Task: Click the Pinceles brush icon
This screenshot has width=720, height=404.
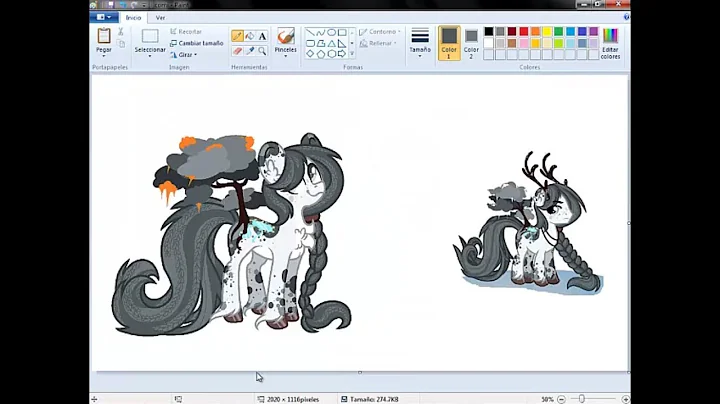Action: [286, 36]
